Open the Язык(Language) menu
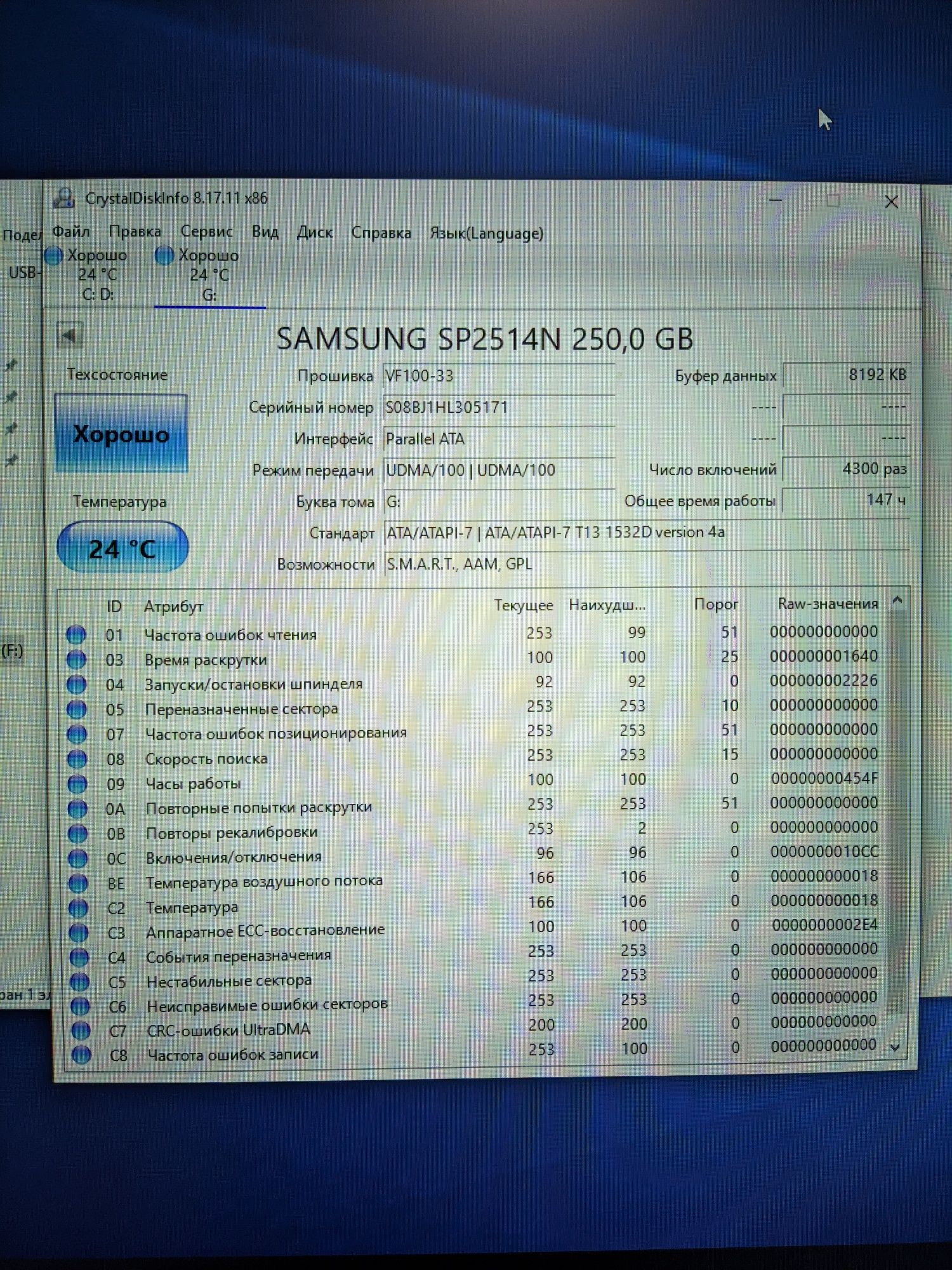 (487, 233)
